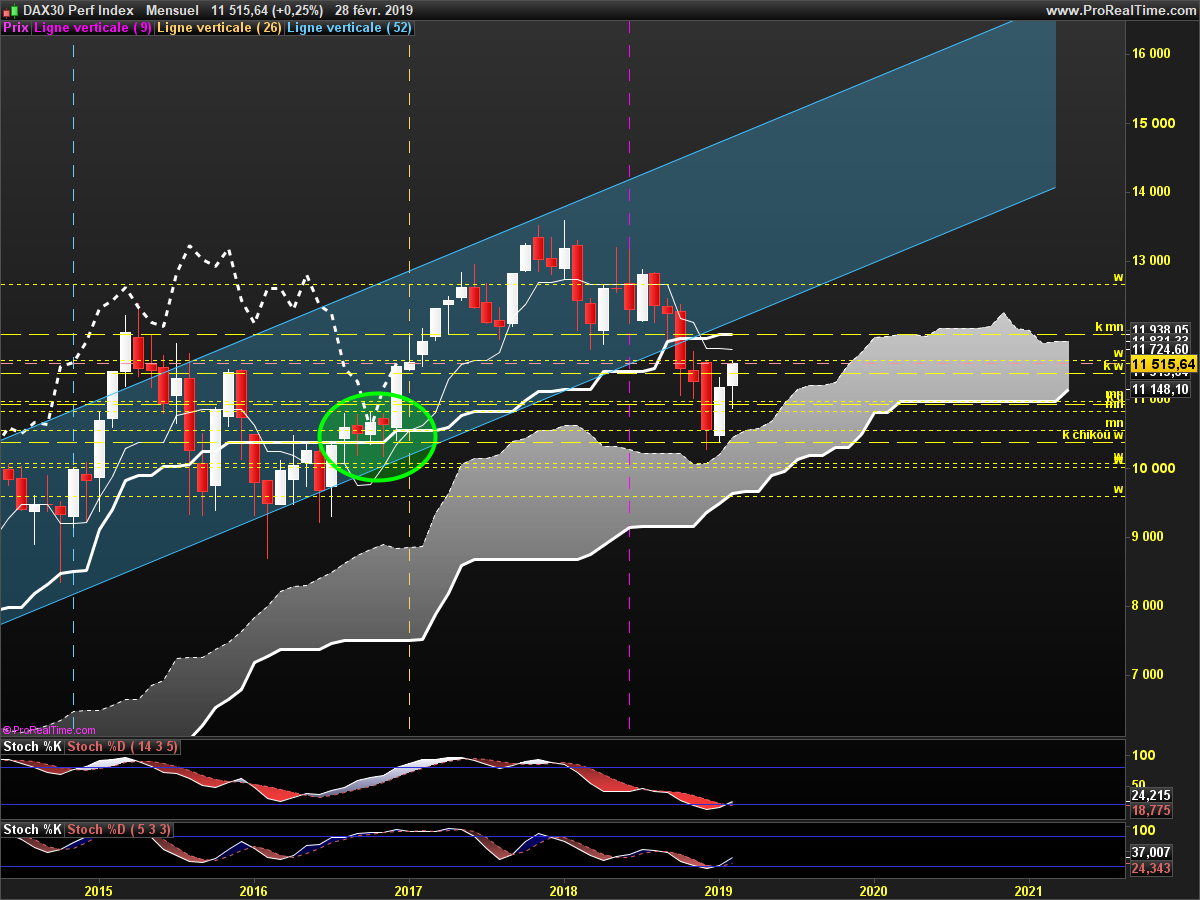The width and height of the screenshot is (1200, 900).
Task: Open Stoch %D (5 3 3) settings
Action: pos(120,830)
